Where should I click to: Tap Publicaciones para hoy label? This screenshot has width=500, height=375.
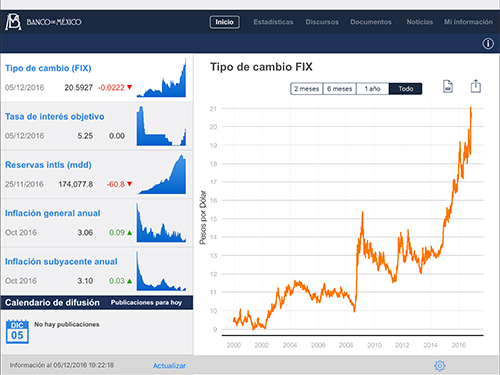(x=146, y=303)
